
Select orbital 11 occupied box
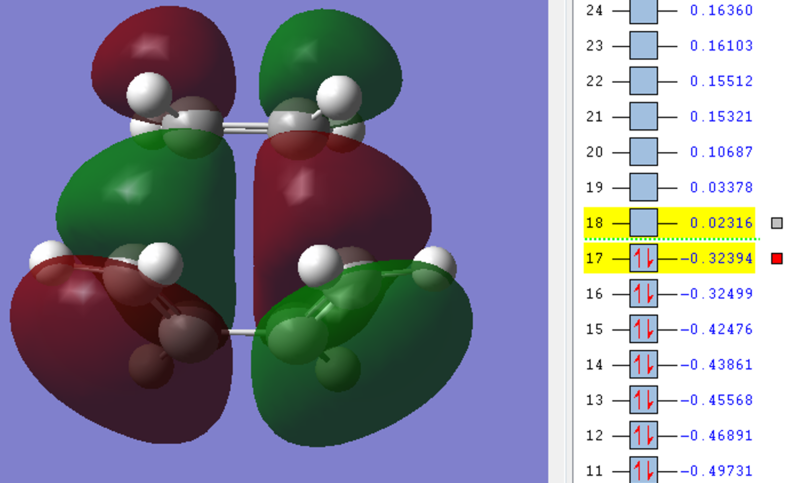[x=643, y=470]
